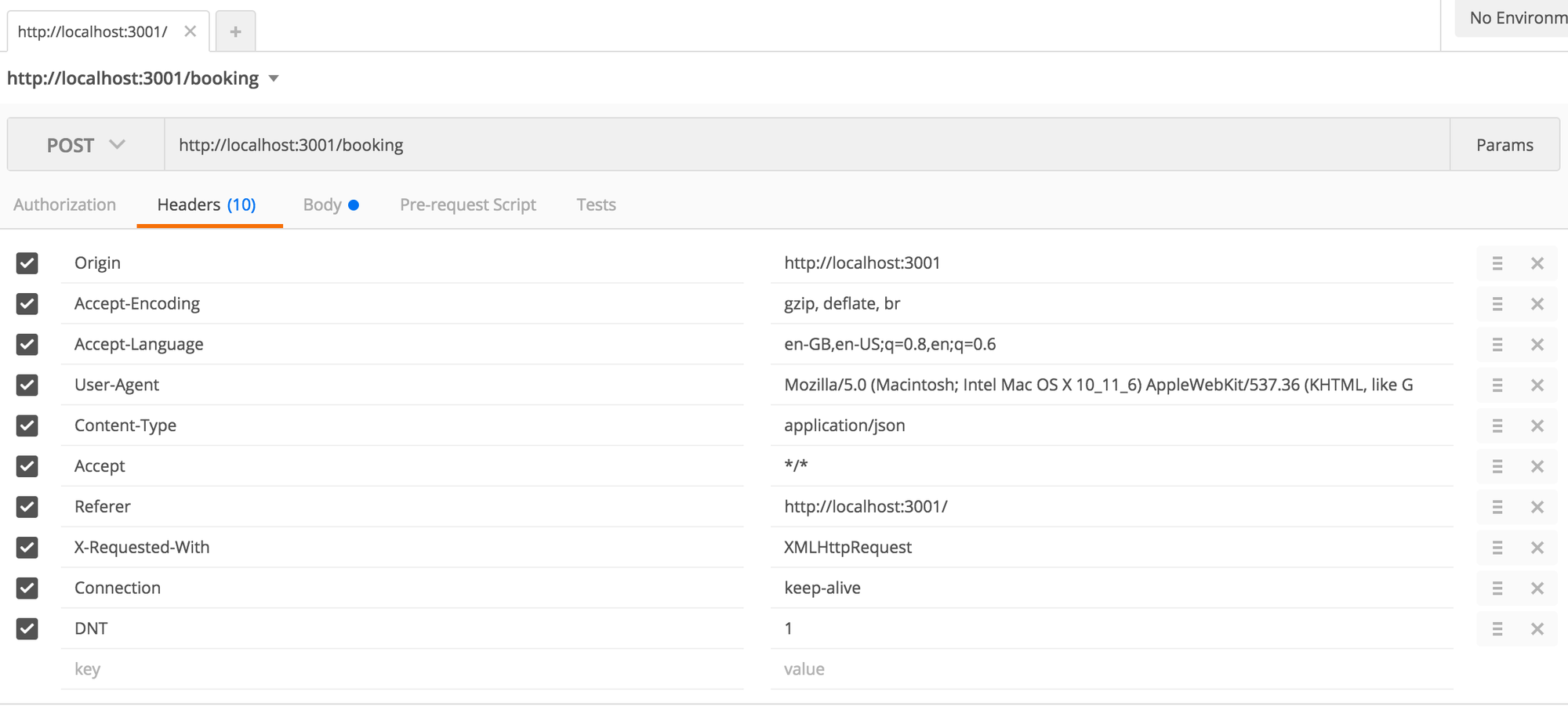Switch to the Authorization tab
1568x706 pixels.
point(64,205)
